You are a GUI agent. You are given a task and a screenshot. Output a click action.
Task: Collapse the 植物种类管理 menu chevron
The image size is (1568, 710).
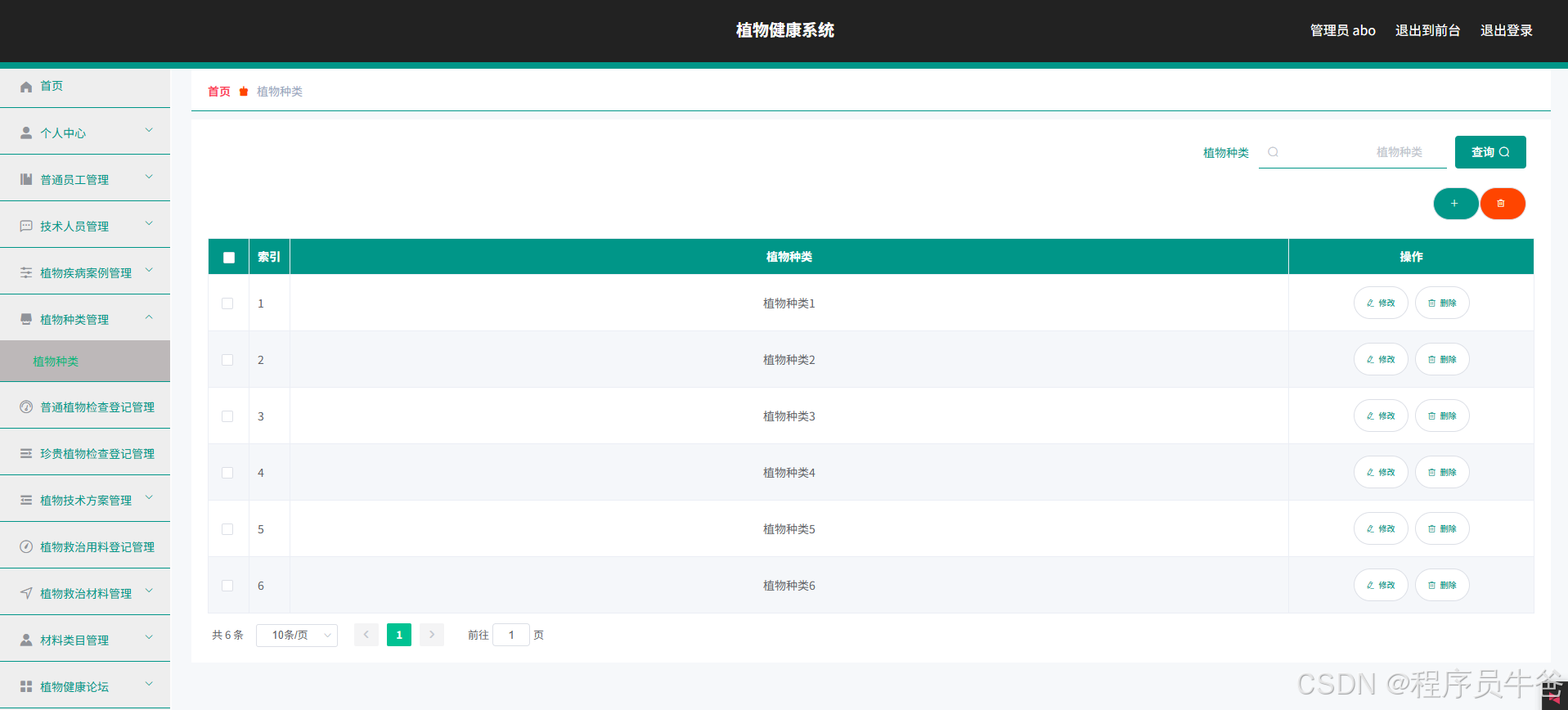[x=149, y=317]
